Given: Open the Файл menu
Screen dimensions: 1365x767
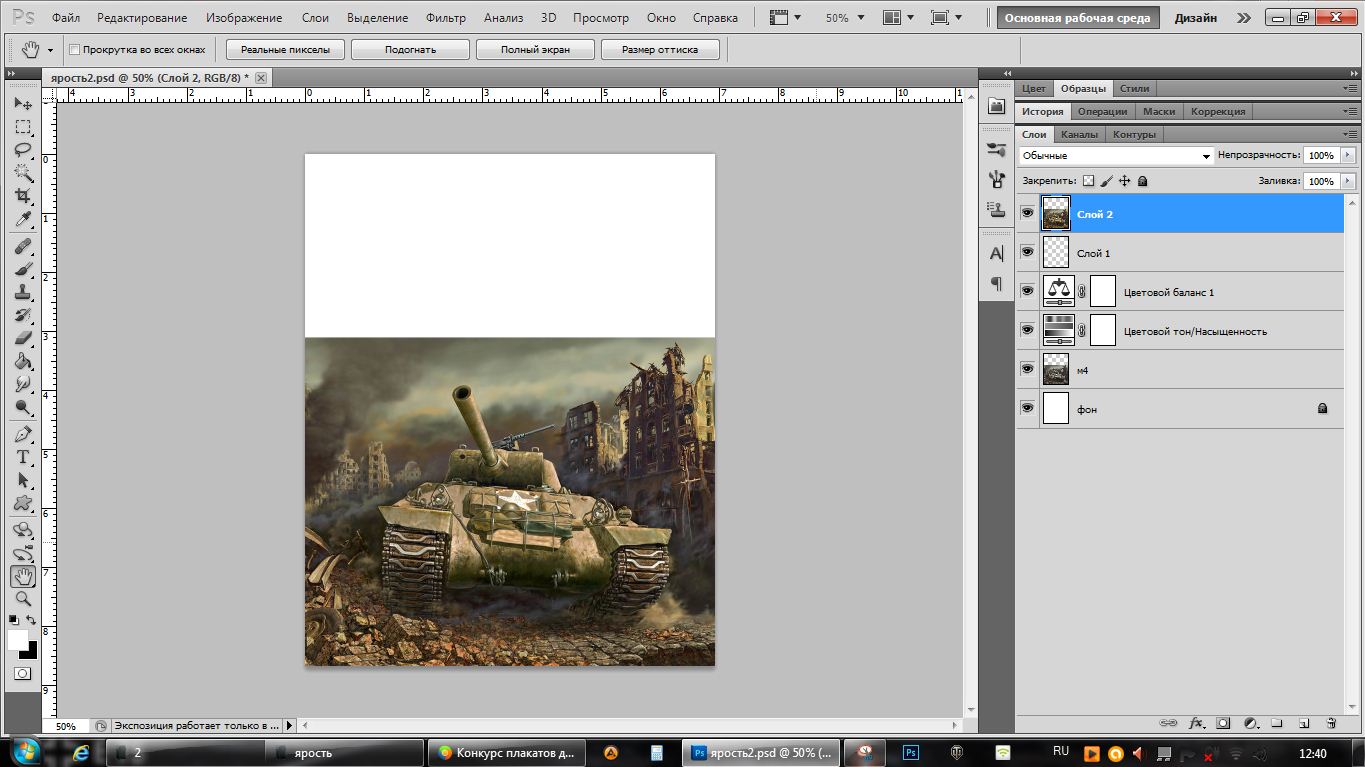Looking at the screenshot, I should pyautogui.click(x=65, y=18).
